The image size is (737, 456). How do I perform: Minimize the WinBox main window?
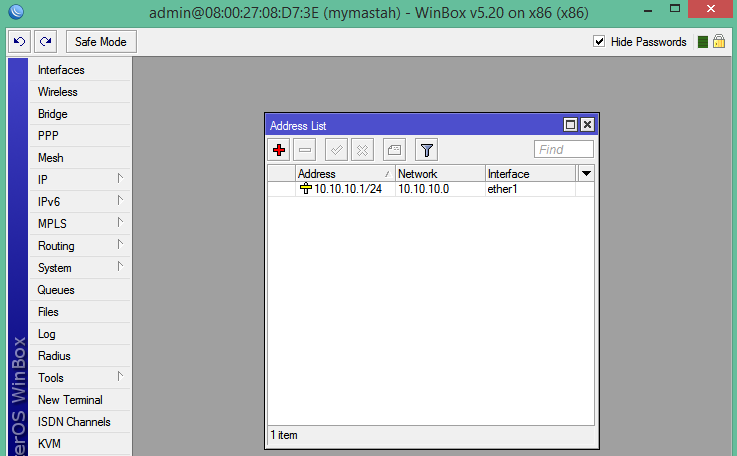(x=648, y=10)
